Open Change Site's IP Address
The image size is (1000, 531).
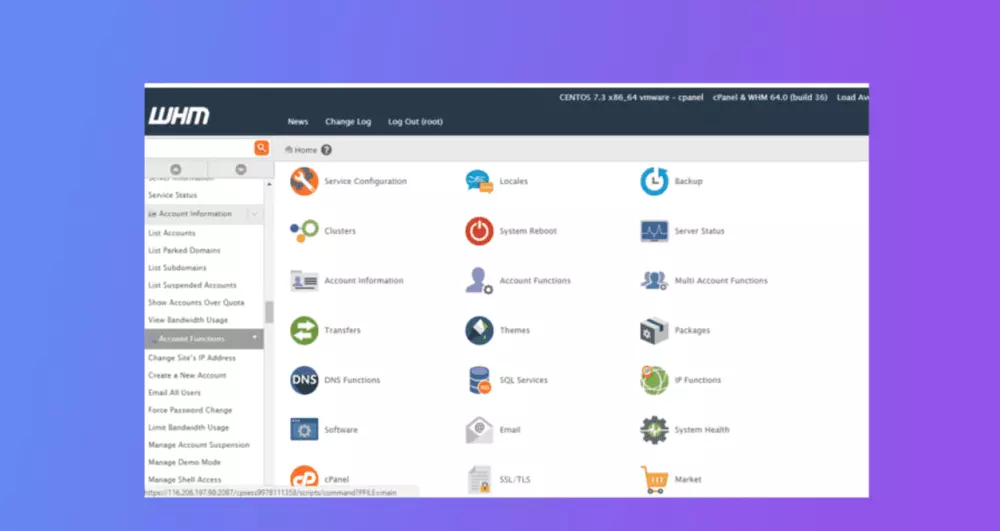coord(192,358)
